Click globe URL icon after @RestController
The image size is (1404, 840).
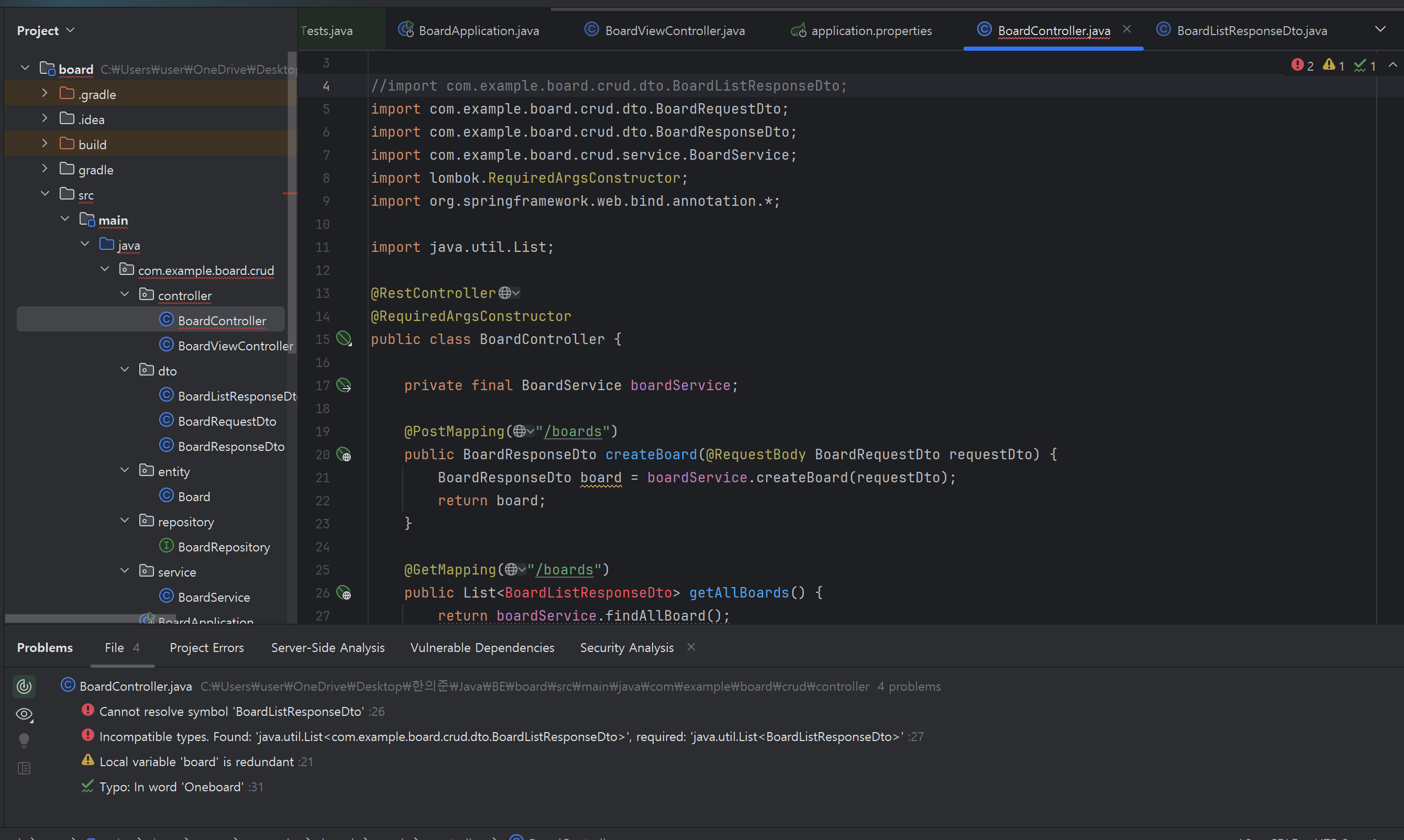click(505, 293)
